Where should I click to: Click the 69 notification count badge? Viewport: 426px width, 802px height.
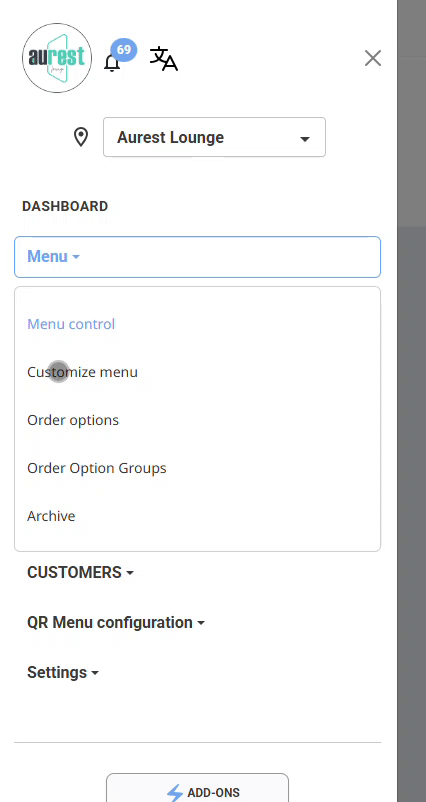point(124,50)
